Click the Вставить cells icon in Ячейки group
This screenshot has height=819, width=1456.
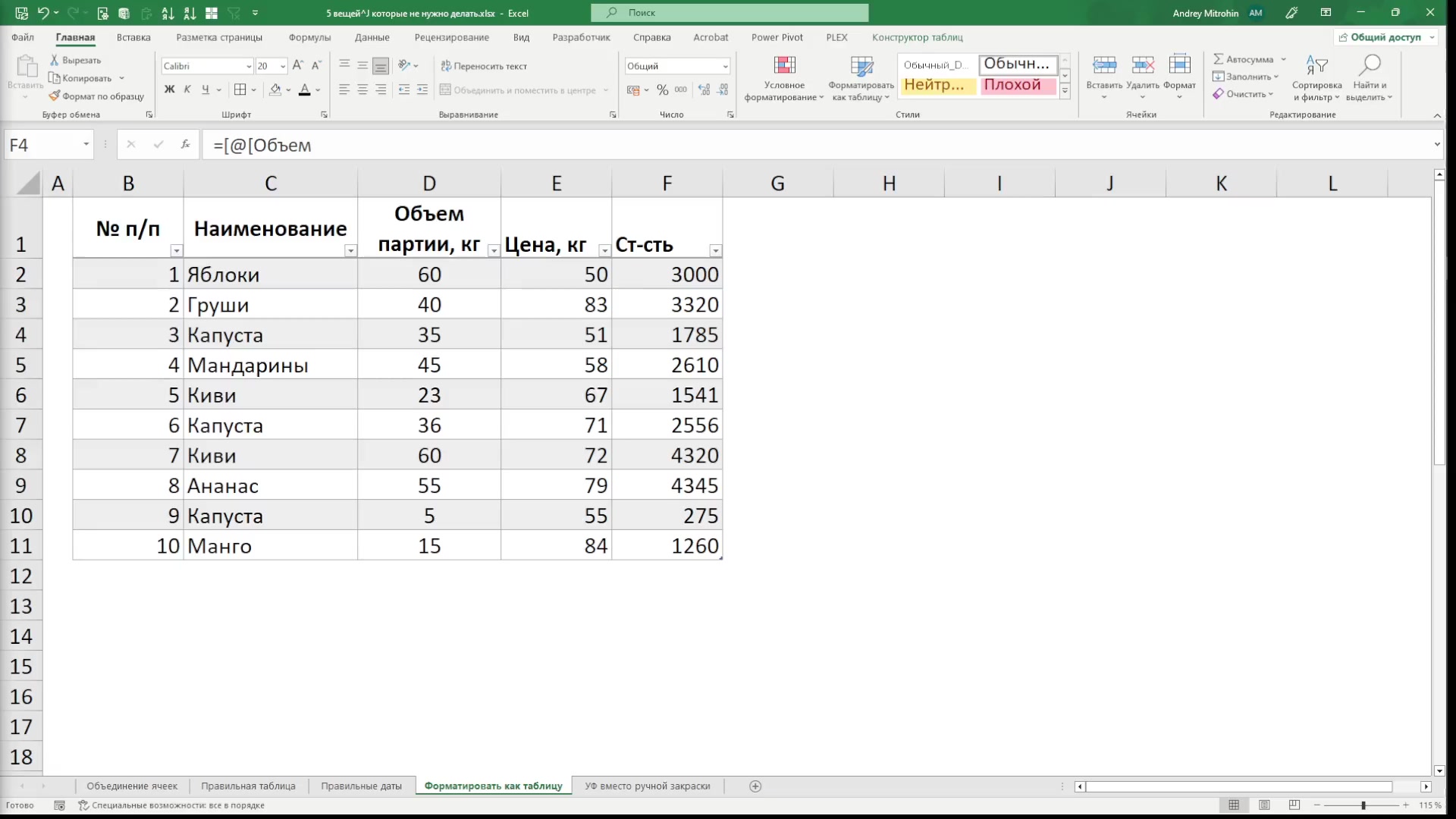pyautogui.click(x=1104, y=65)
